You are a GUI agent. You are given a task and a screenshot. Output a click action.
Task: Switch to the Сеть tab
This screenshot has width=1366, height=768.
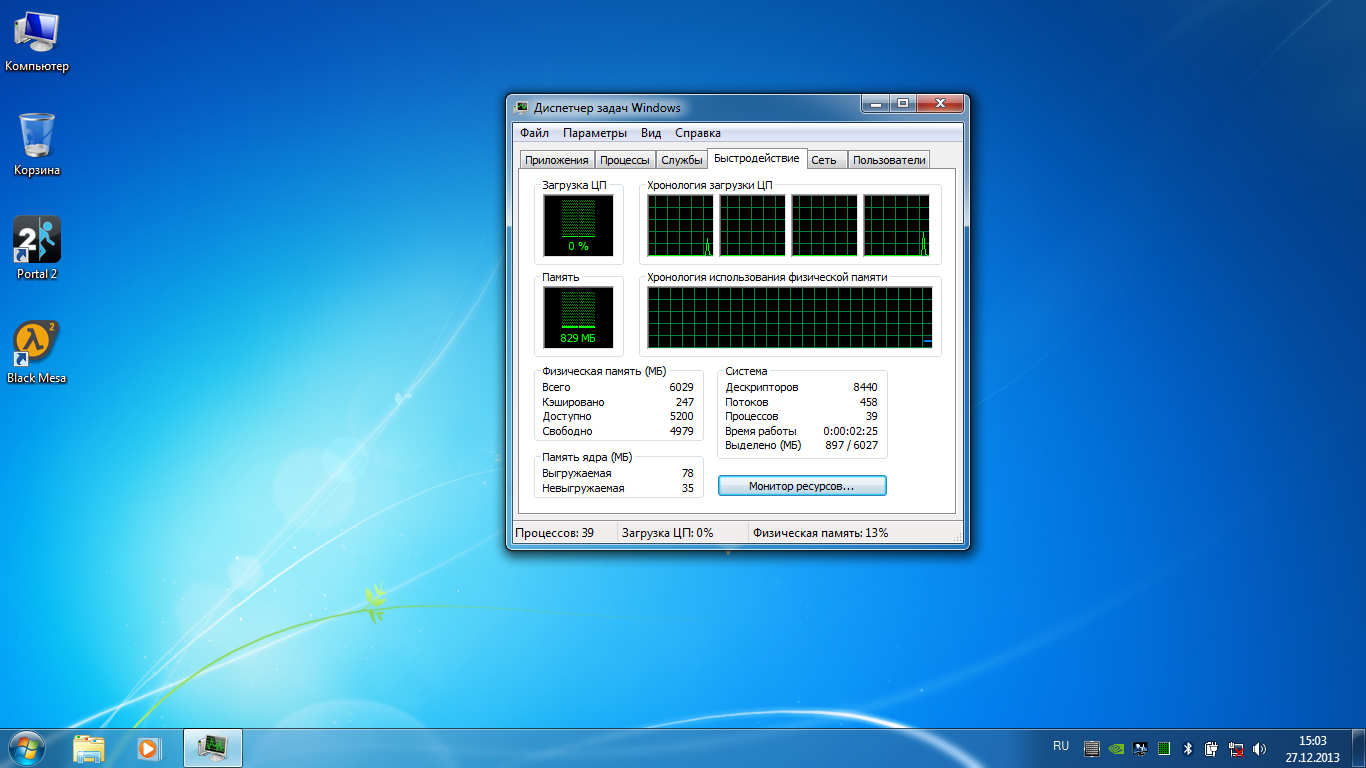(824, 160)
